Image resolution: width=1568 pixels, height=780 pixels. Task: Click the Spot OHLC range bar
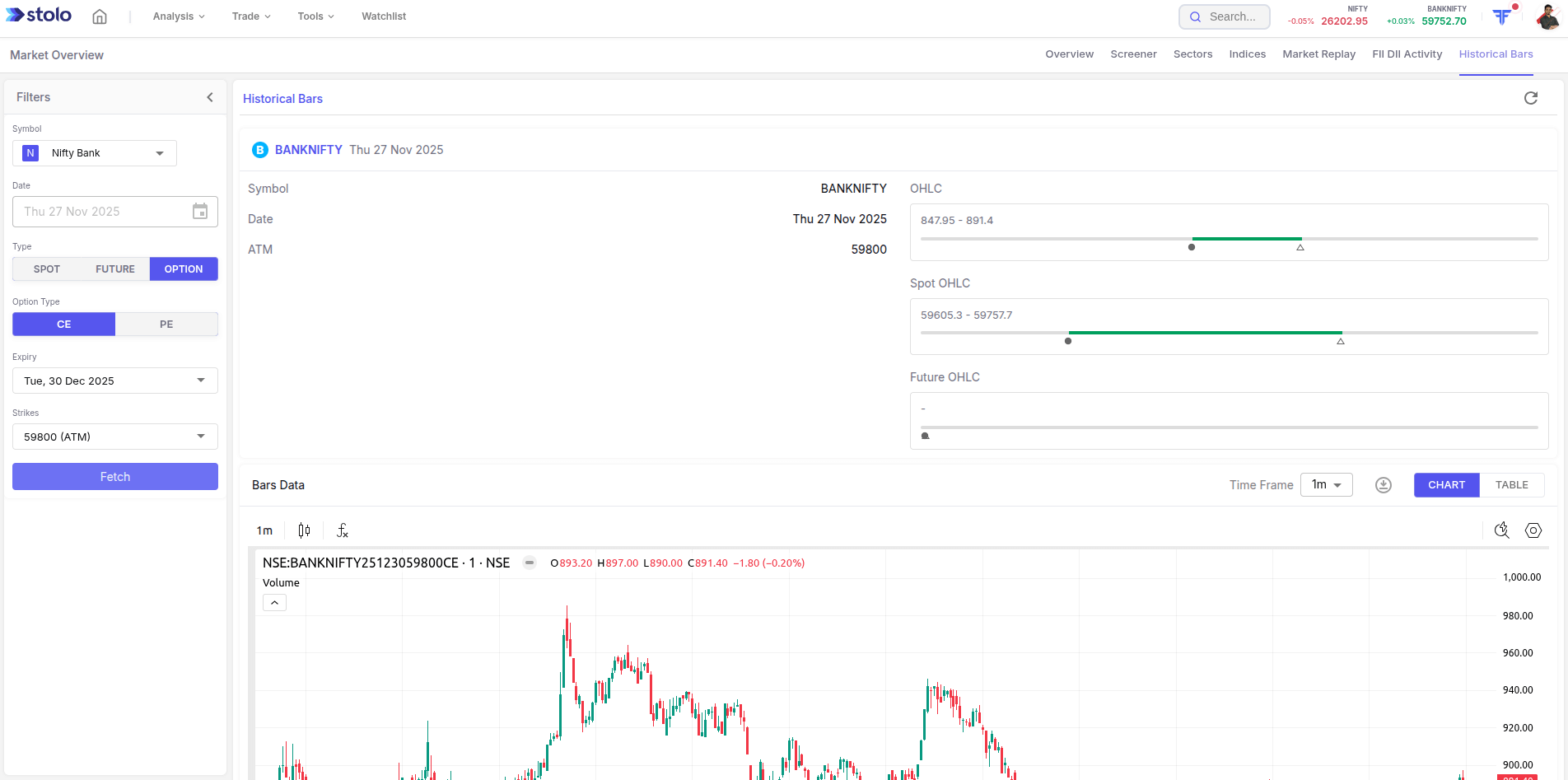[1229, 333]
